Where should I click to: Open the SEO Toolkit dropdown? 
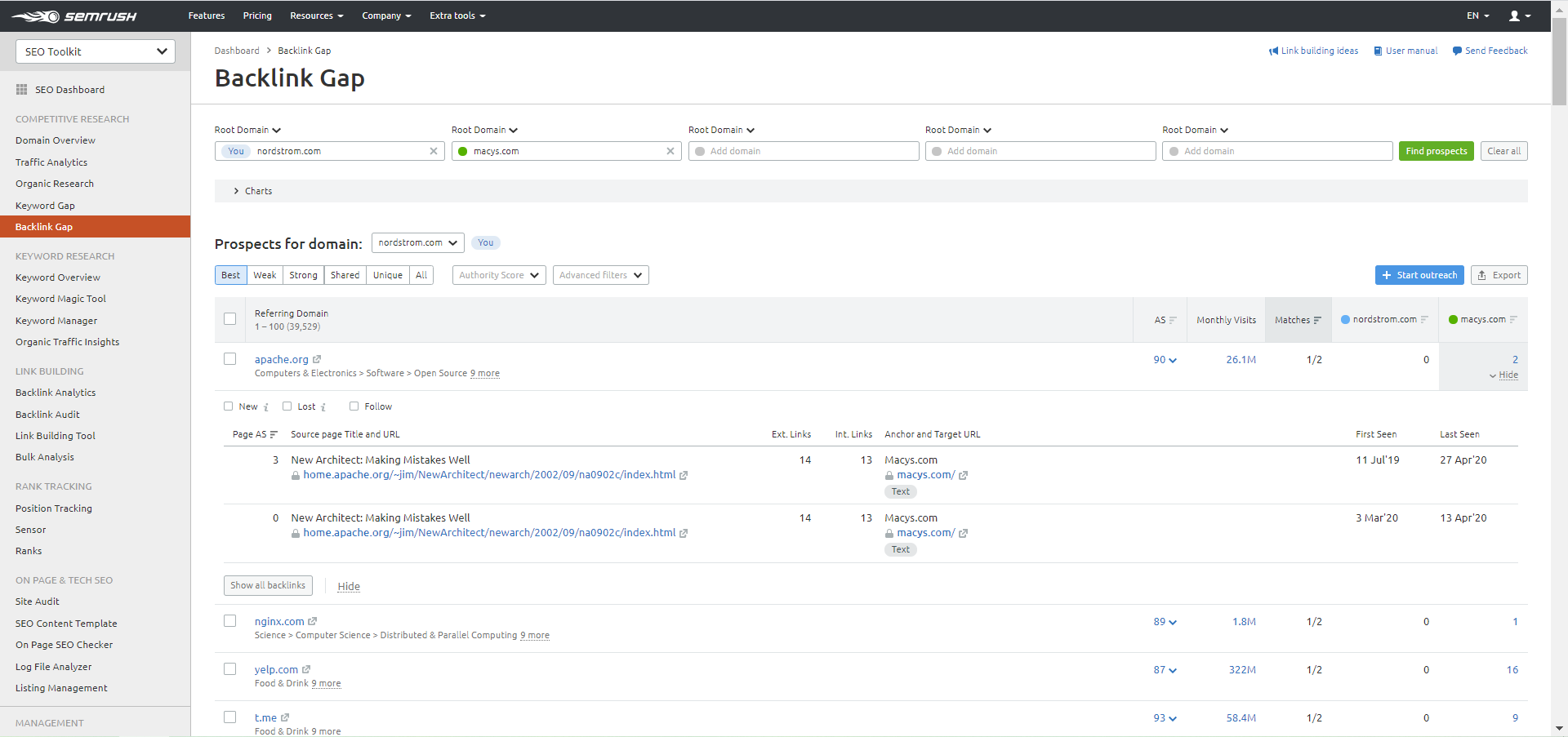[96, 51]
